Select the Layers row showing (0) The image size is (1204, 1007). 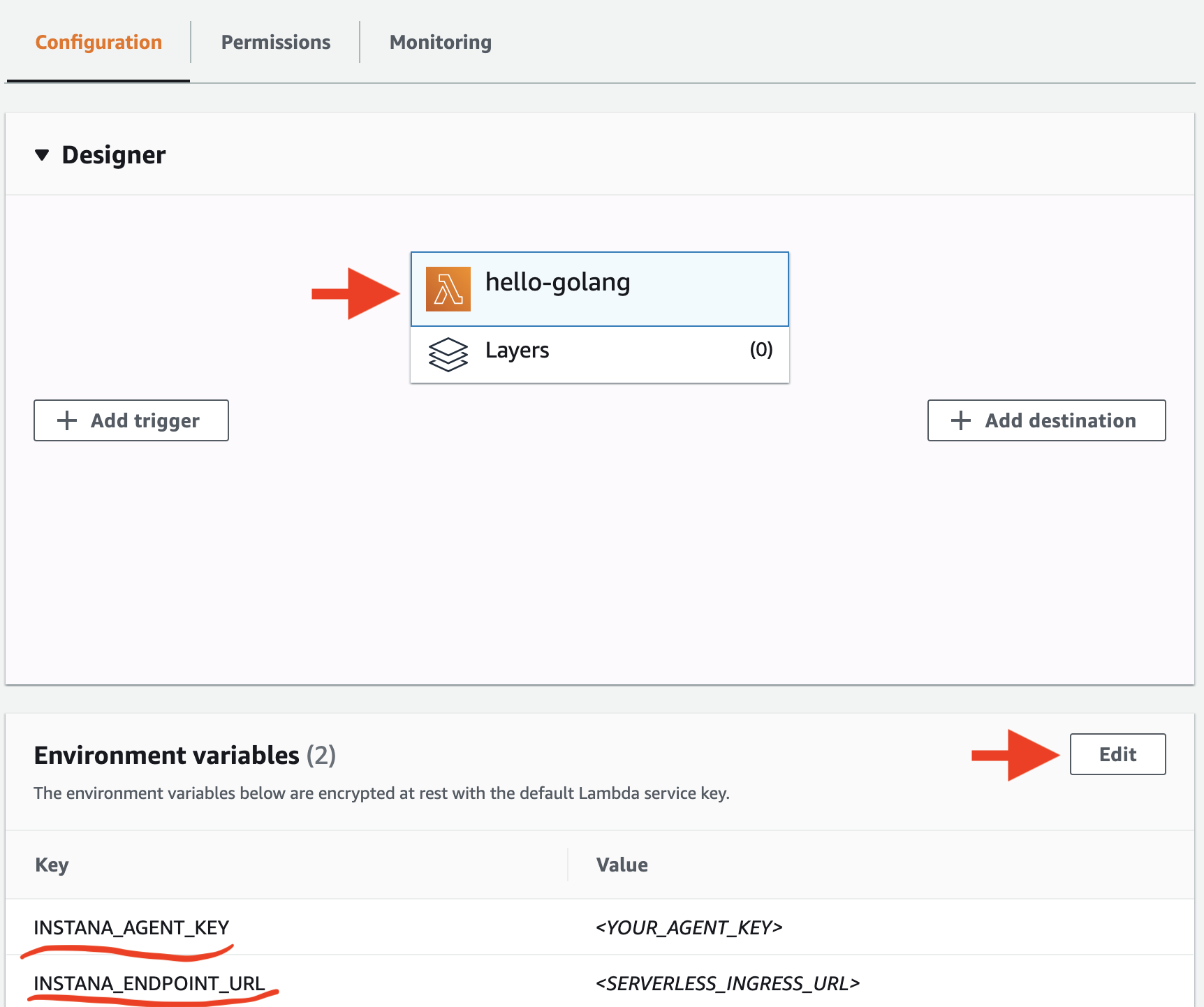pos(599,351)
